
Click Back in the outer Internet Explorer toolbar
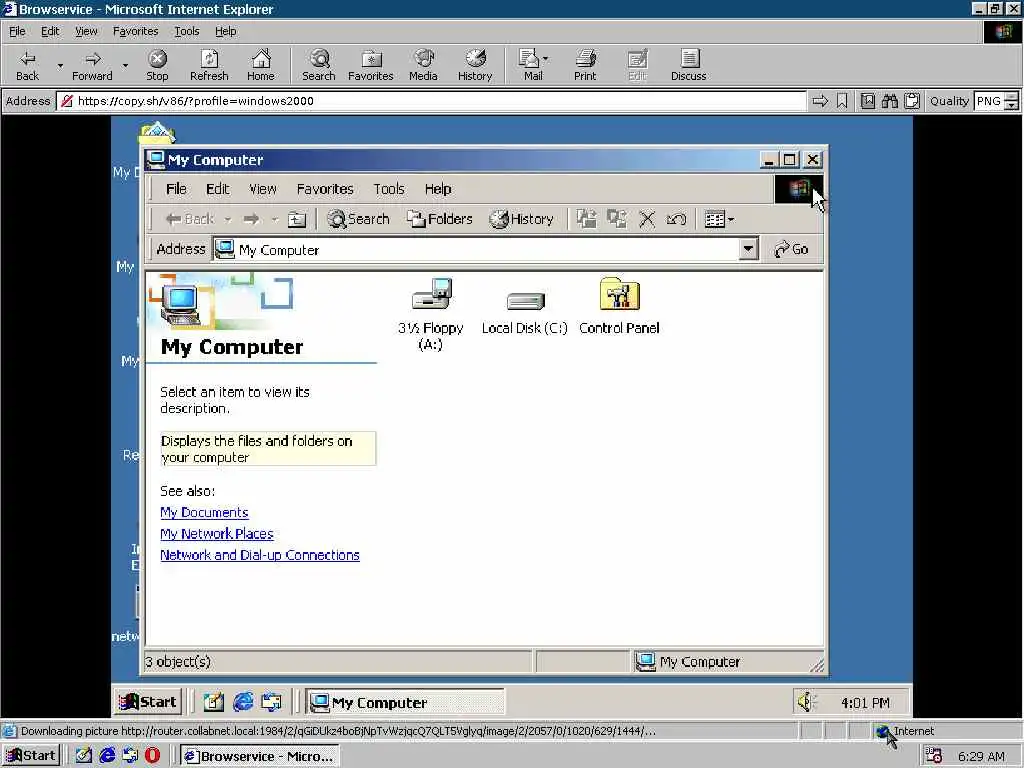[27, 65]
